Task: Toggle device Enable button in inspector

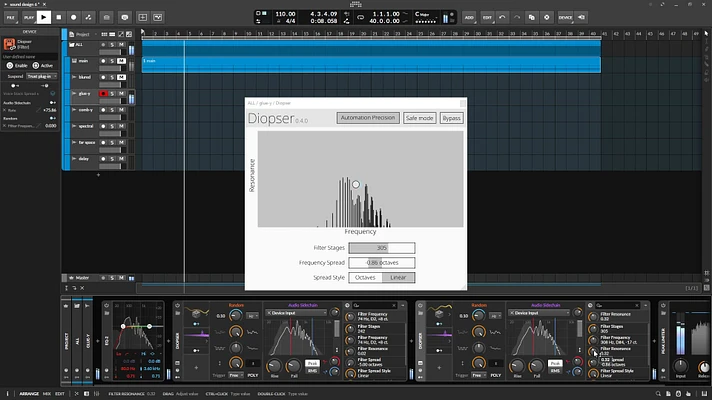Action: pos(17,66)
